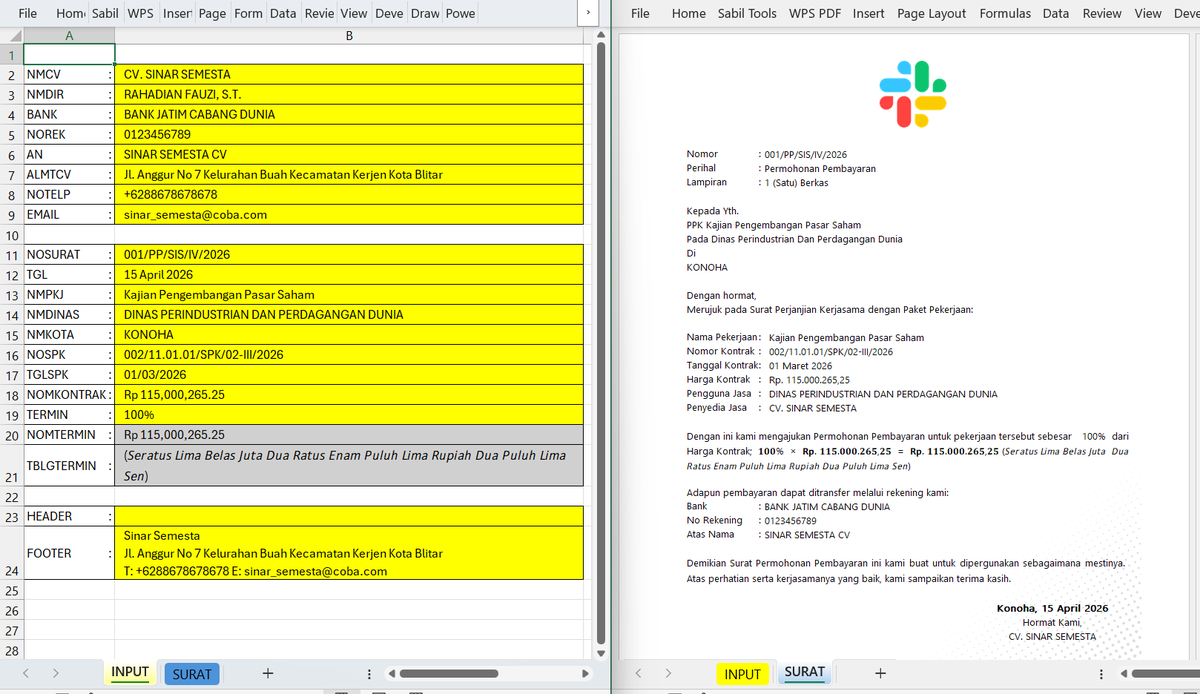This screenshot has width=1200, height=694.
Task: Open Formulas tab in right window
Action: [1005, 13]
